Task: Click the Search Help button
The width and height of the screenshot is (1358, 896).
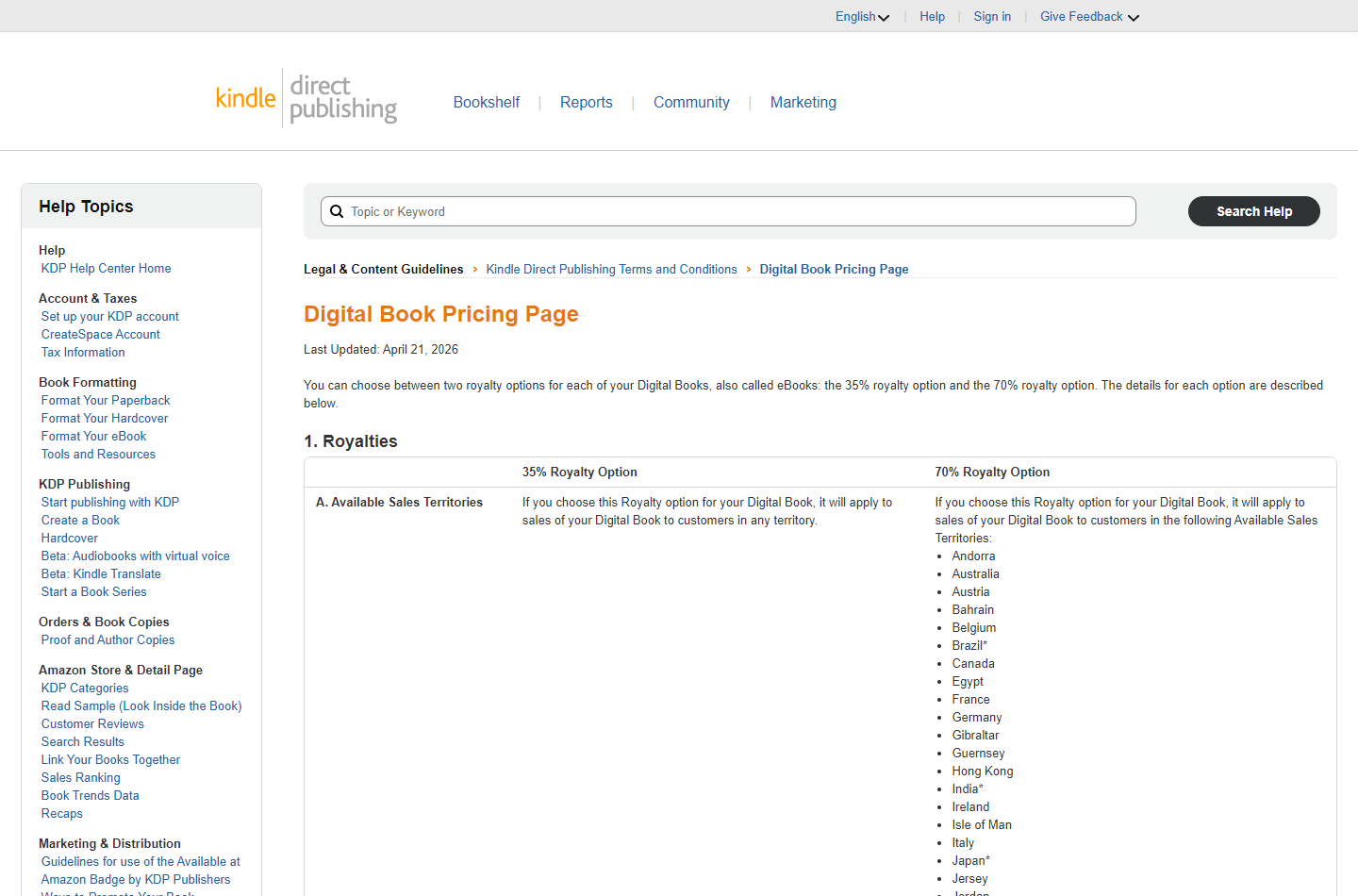Action: click(1254, 211)
